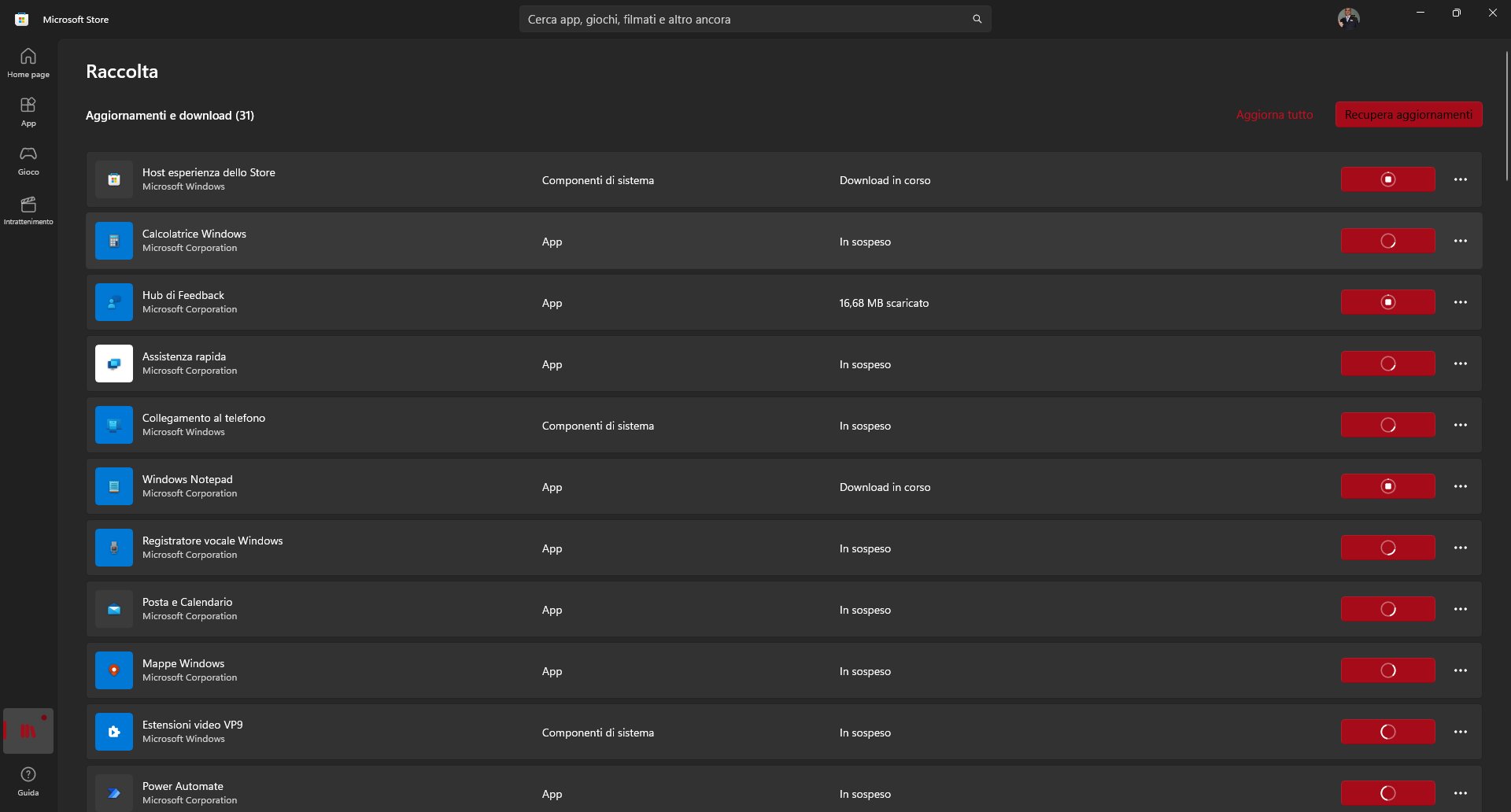Screen dimensions: 1511x812
Task: Open more options for Calcolatrice Windows
Action: 1461,241
